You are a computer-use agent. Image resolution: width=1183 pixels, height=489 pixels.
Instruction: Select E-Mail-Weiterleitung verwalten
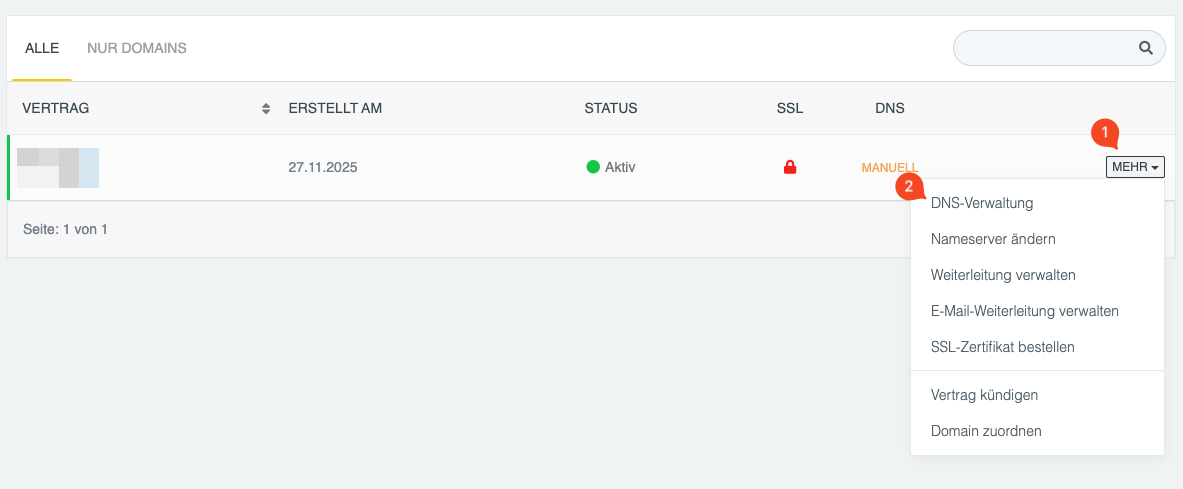[1024, 311]
